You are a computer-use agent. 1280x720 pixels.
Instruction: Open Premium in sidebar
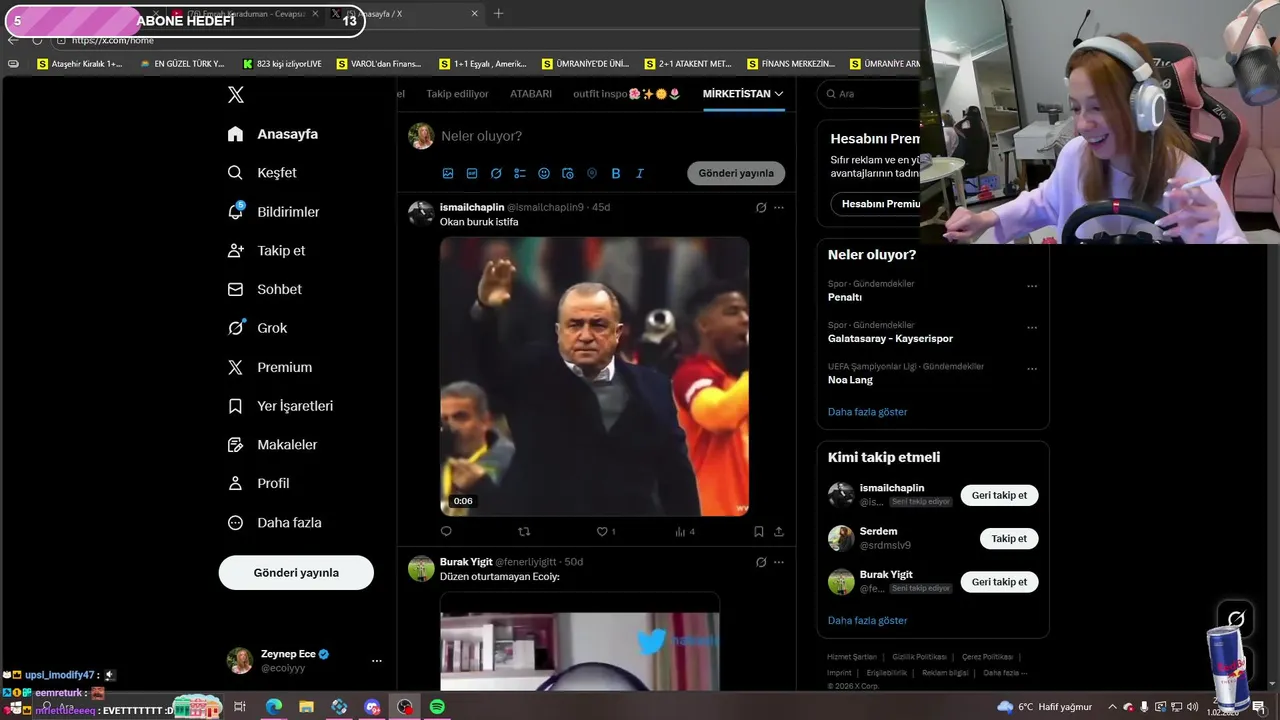(269, 367)
